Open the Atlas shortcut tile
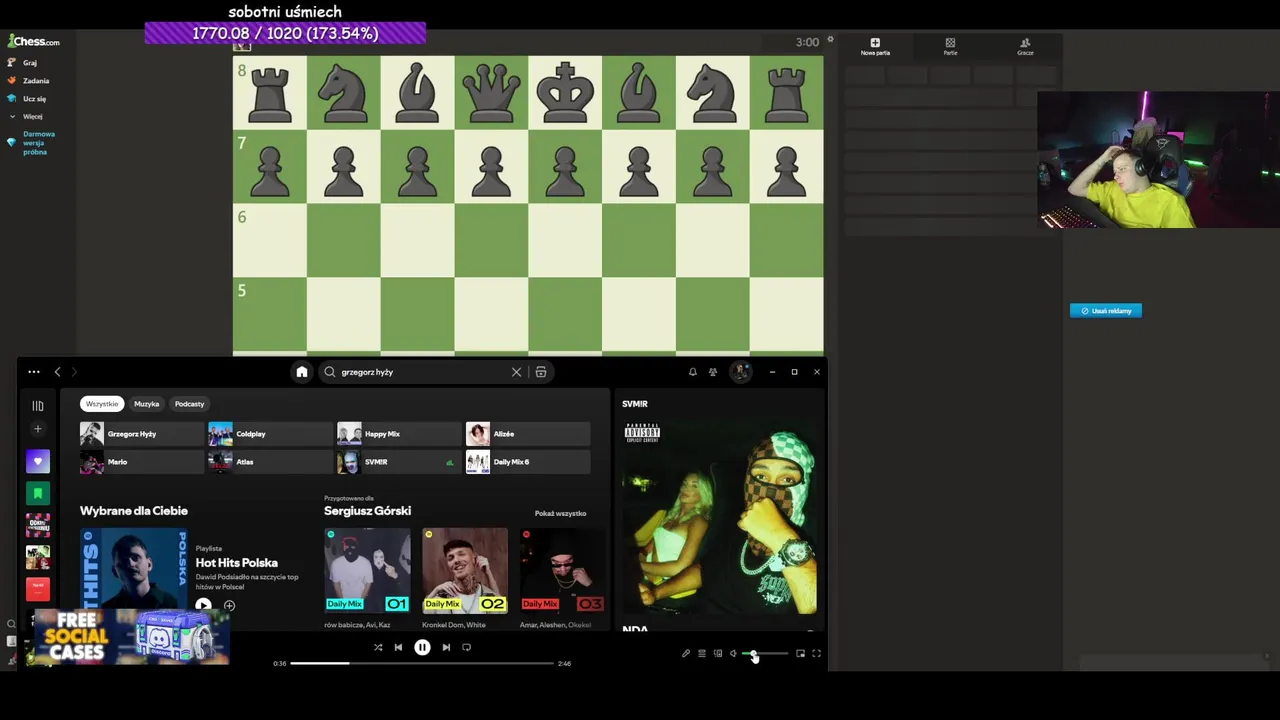Viewport: 1280px width, 720px height. click(270, 462)
